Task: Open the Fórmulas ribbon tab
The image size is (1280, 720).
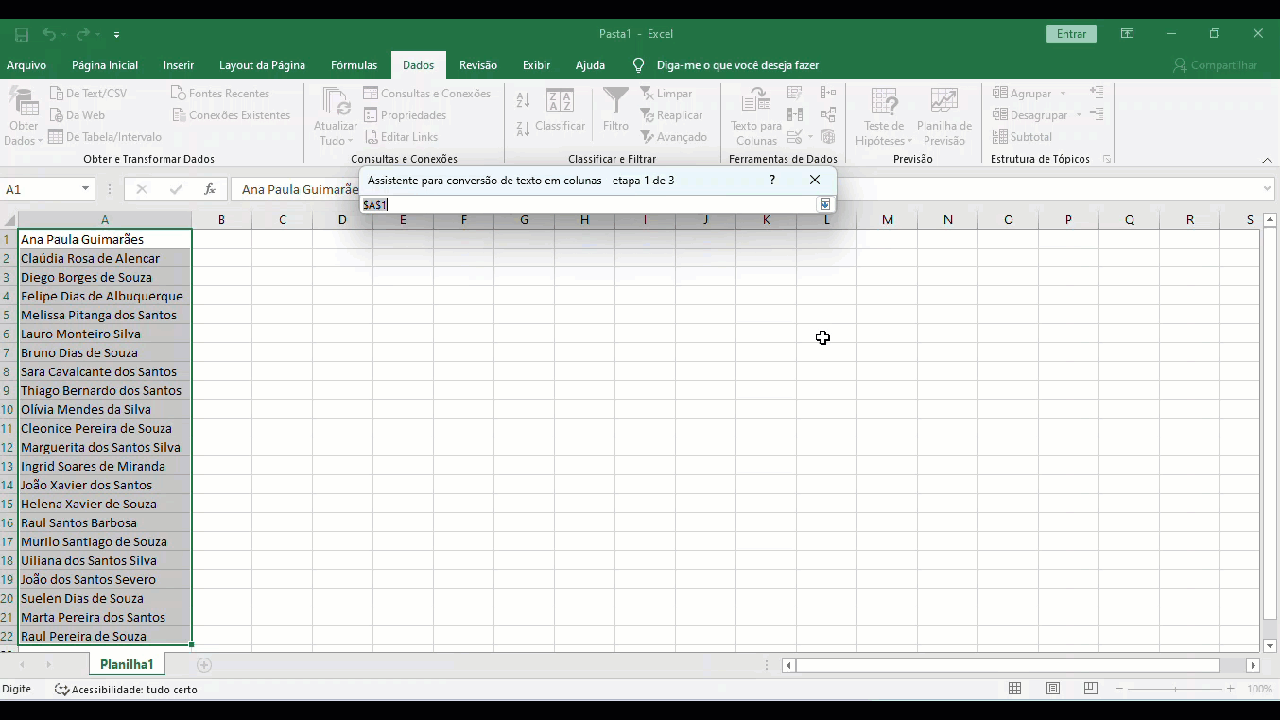Action: click(x=353, y=65)
